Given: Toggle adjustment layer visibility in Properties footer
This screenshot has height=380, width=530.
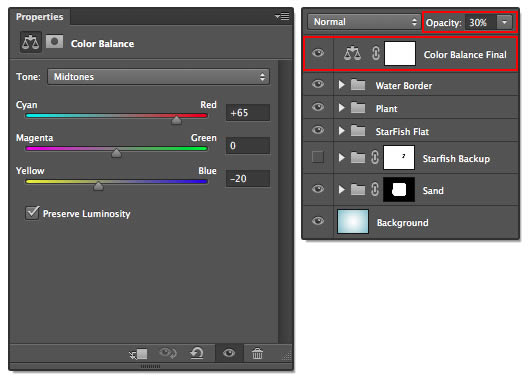Looking at the screenshot, I should coord(229,353).
